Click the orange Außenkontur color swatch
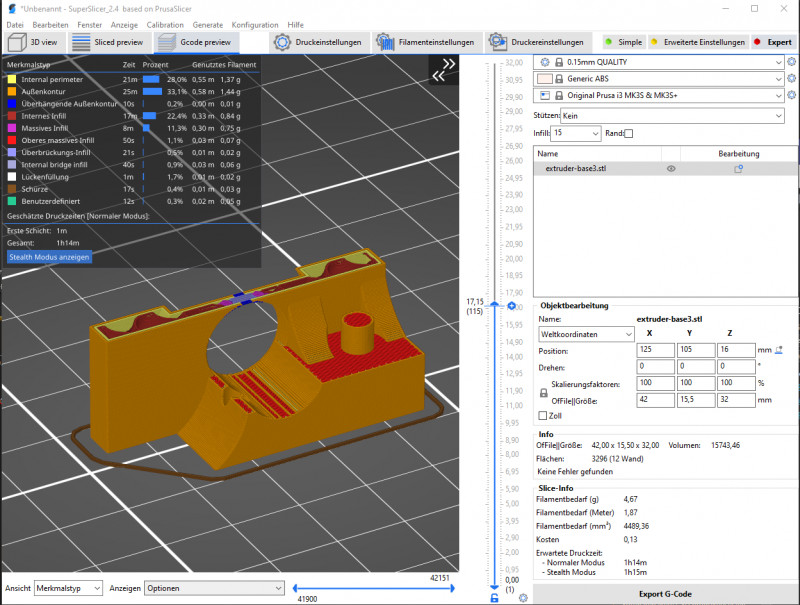The image size is (800, 605). (x=11, y=91)
